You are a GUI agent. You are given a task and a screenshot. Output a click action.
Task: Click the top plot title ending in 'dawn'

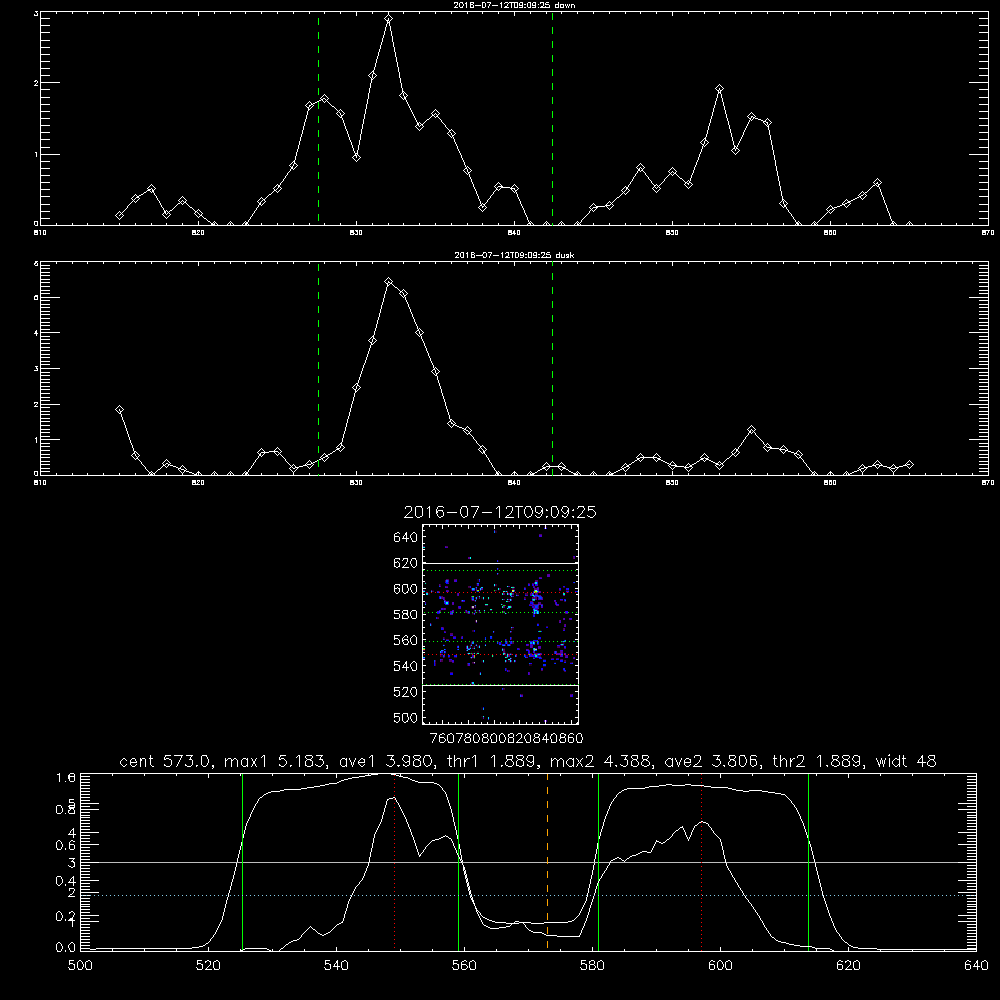click(514, 4)
